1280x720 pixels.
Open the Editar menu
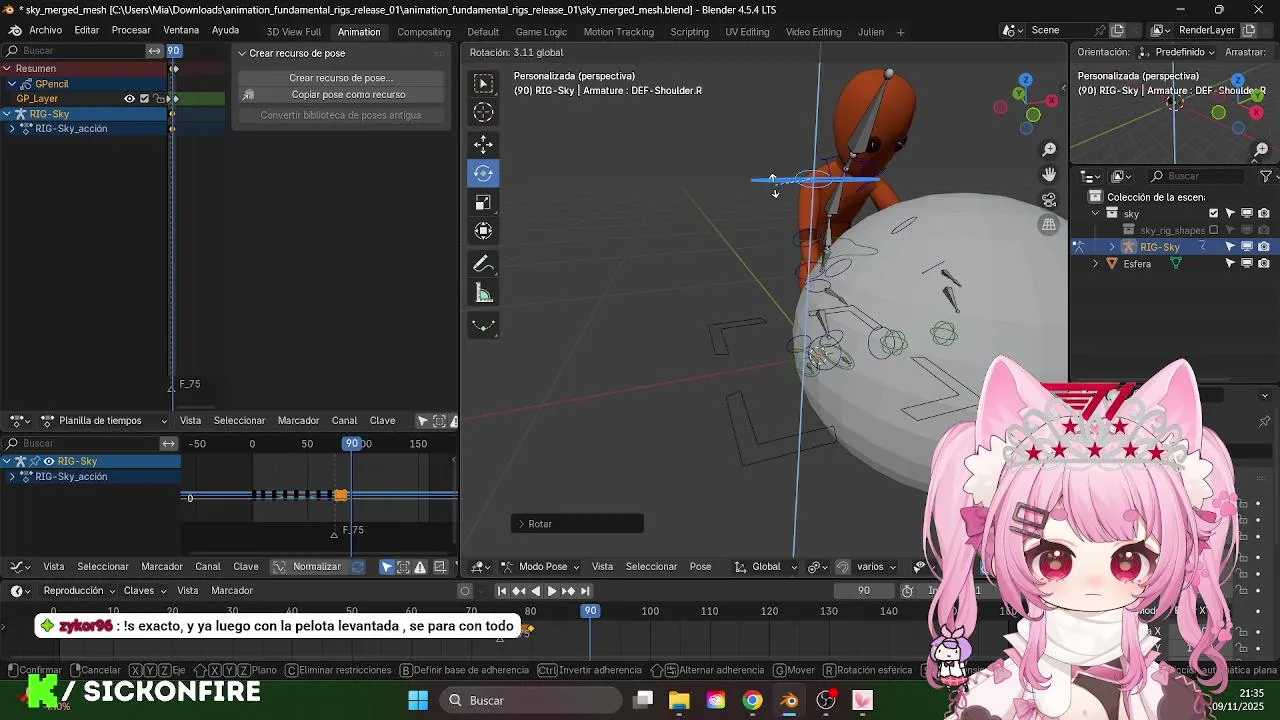[x=87, y=31]
